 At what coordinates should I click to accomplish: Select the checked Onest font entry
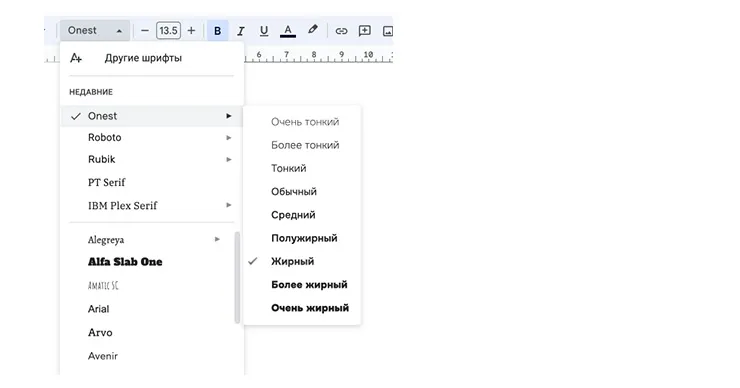point(152,116)
